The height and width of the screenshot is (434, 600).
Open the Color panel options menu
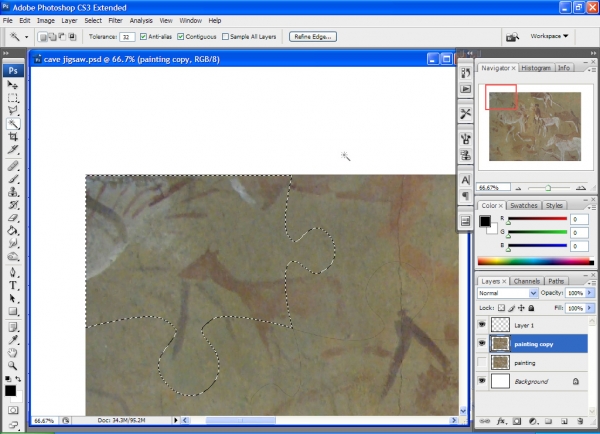[x=592, y=207]
